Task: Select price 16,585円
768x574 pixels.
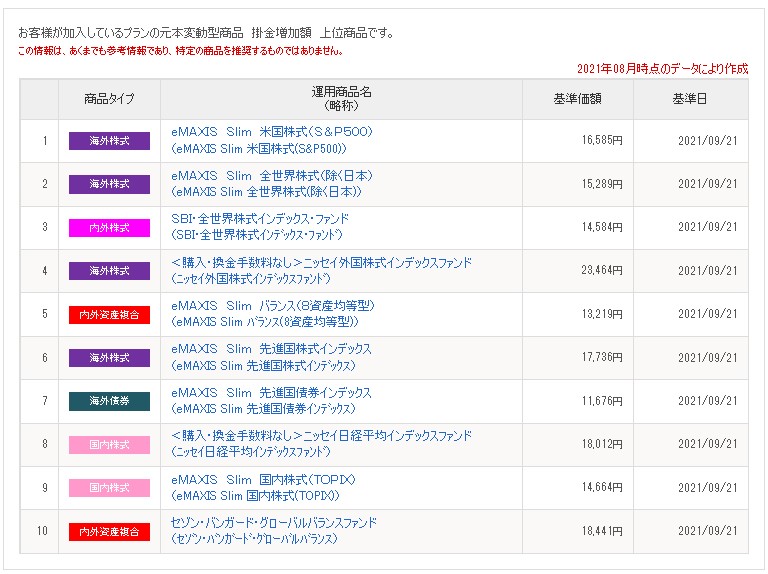Action: pos(602,141)
